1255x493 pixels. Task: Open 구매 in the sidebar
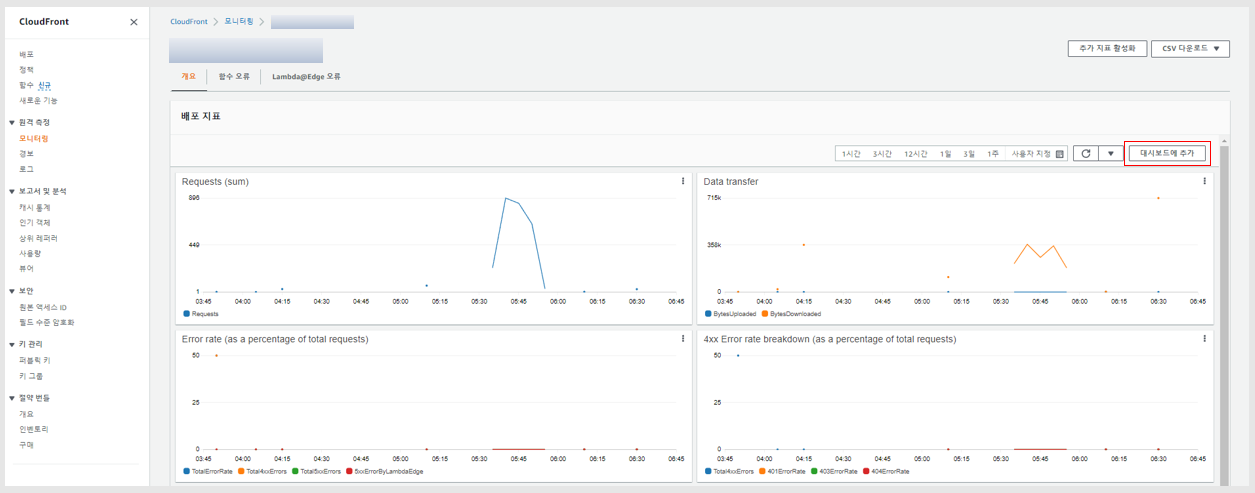click(26, 444)
